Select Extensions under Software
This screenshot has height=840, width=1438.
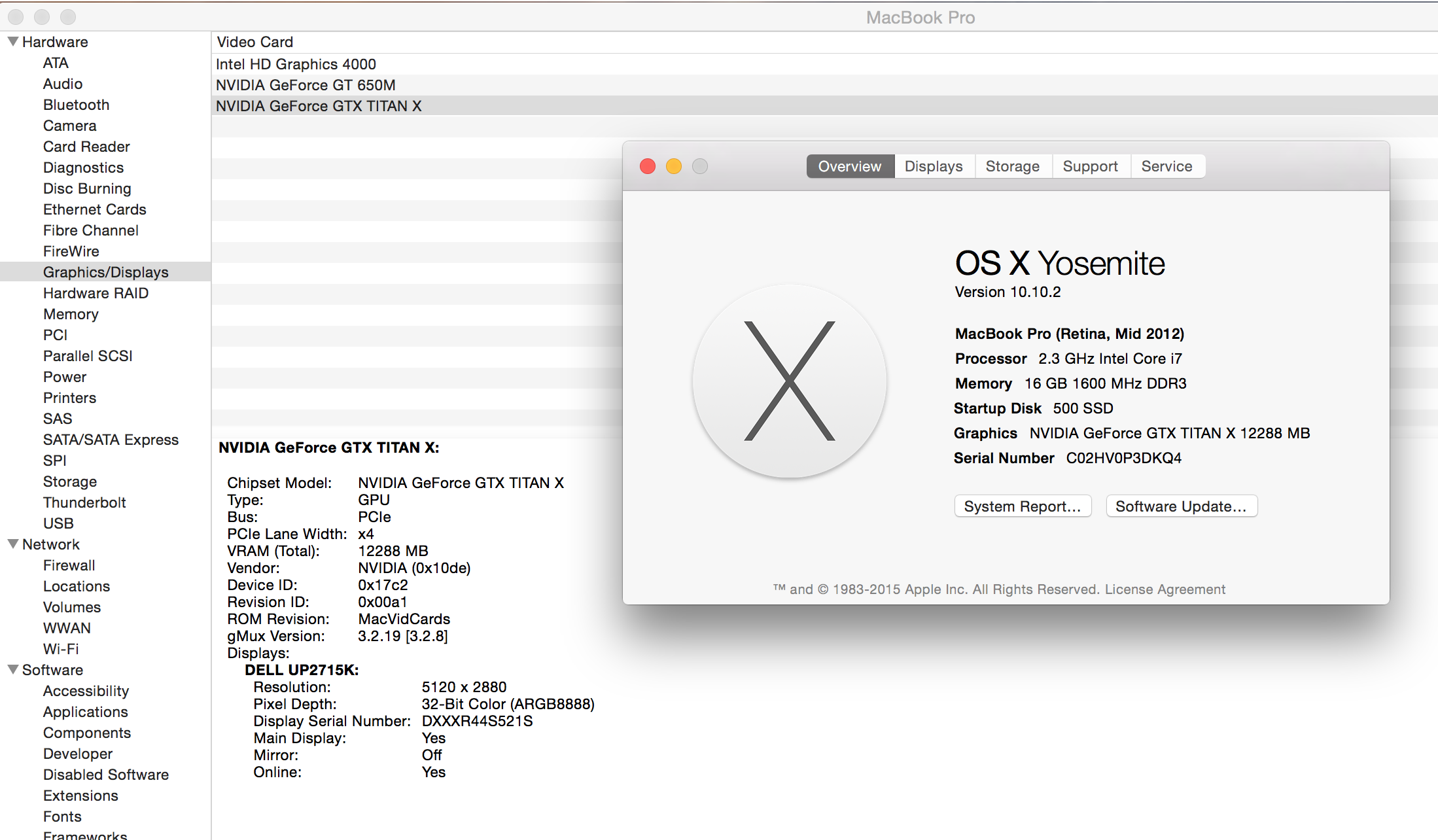point(80,796)
